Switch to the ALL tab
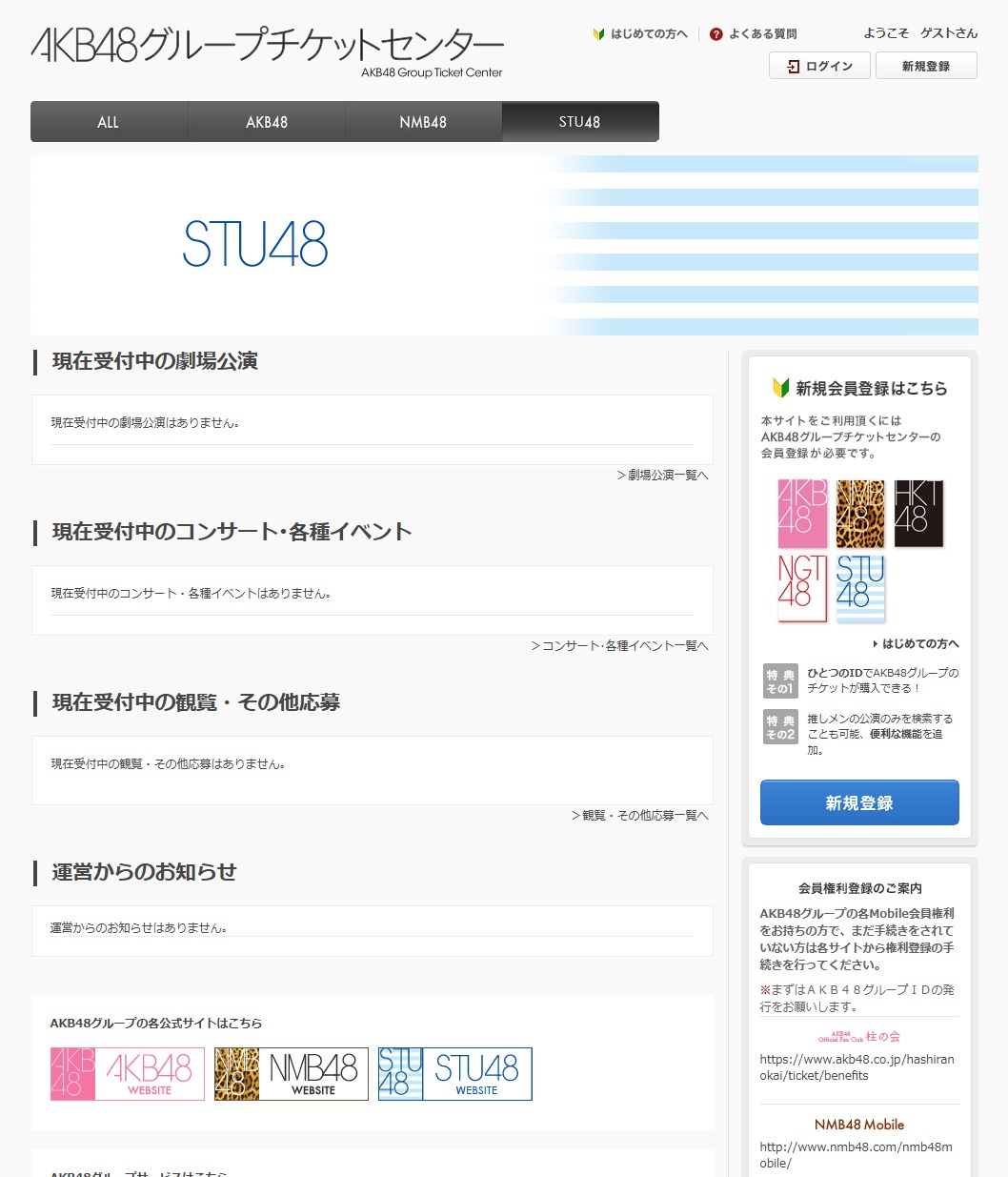 109,122
